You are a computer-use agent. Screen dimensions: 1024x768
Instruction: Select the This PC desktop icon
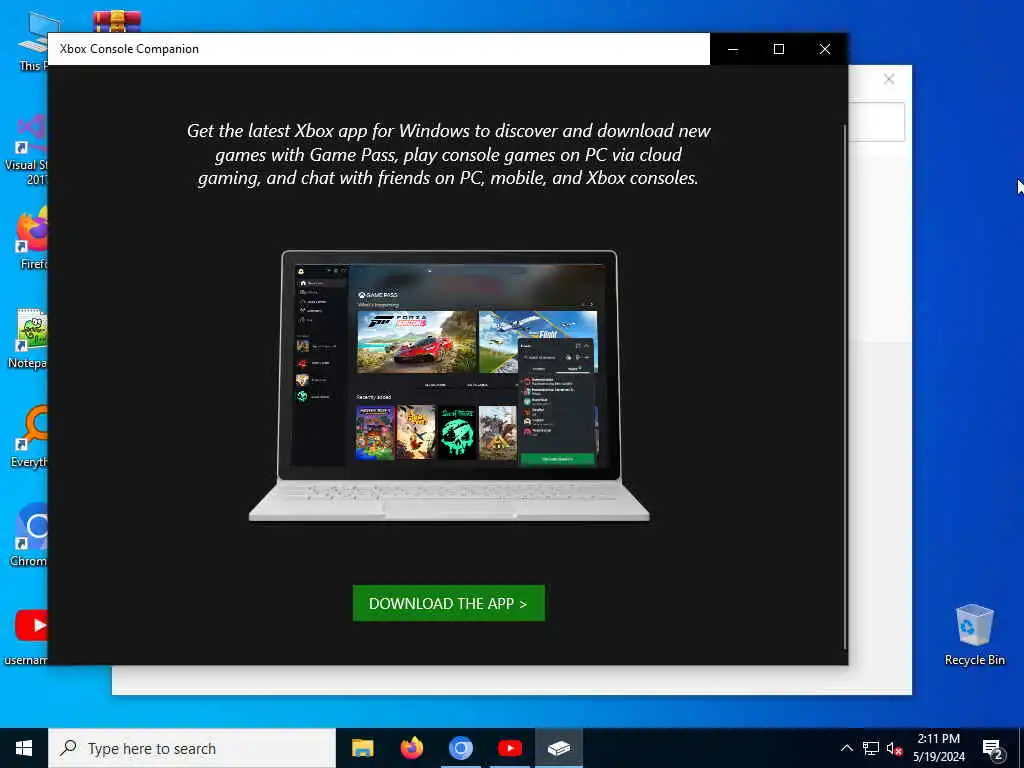pyautogui.click(x=33, y=42)
